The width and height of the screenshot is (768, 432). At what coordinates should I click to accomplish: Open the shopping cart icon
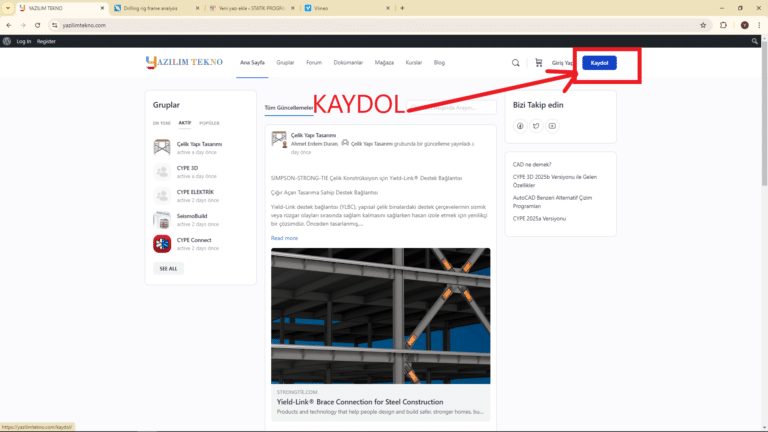[x=539, y=62]
